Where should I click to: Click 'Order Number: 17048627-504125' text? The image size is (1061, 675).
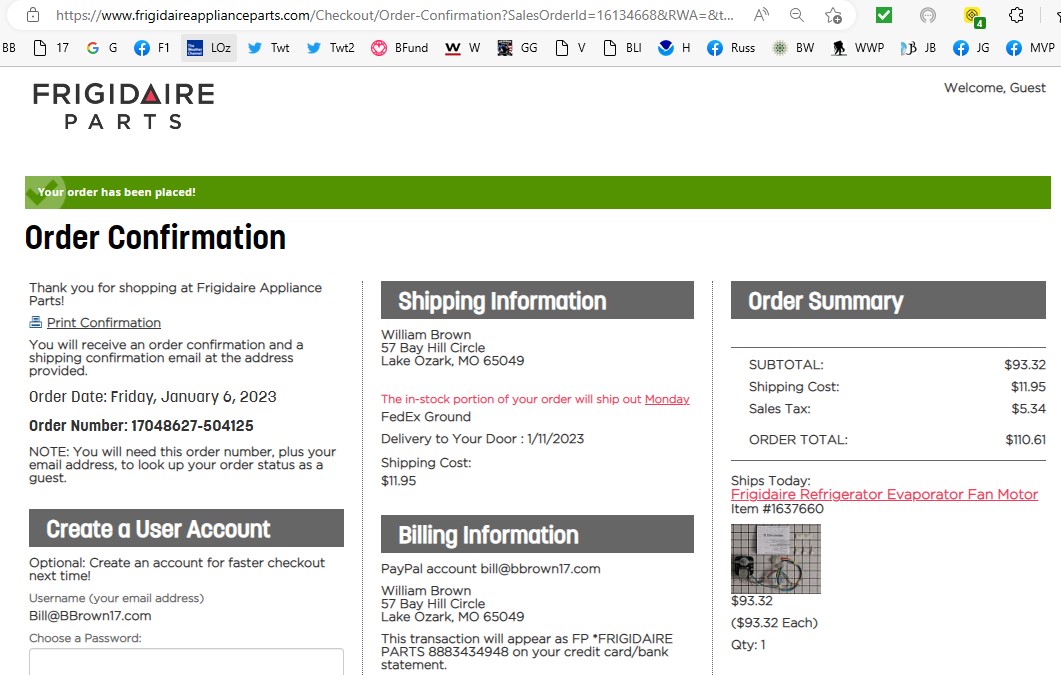coord(141,426)
